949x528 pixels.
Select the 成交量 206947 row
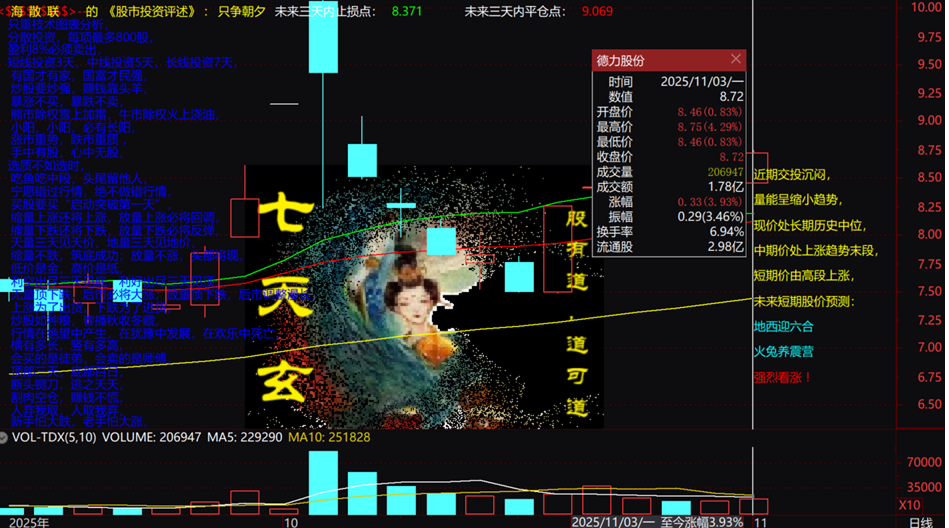pyautogui.click(x=669, y=172)
